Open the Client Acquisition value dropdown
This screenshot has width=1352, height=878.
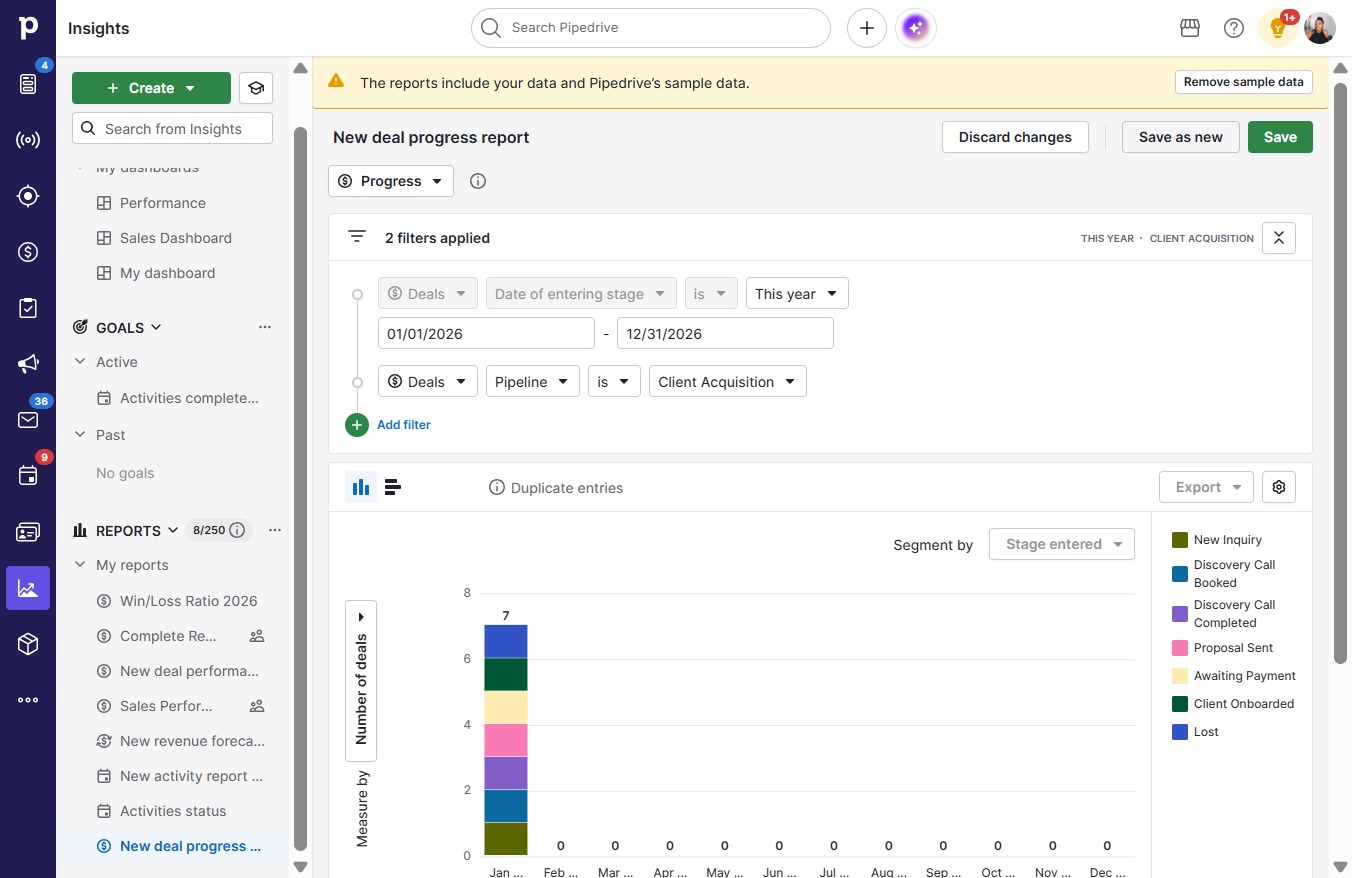727,382
